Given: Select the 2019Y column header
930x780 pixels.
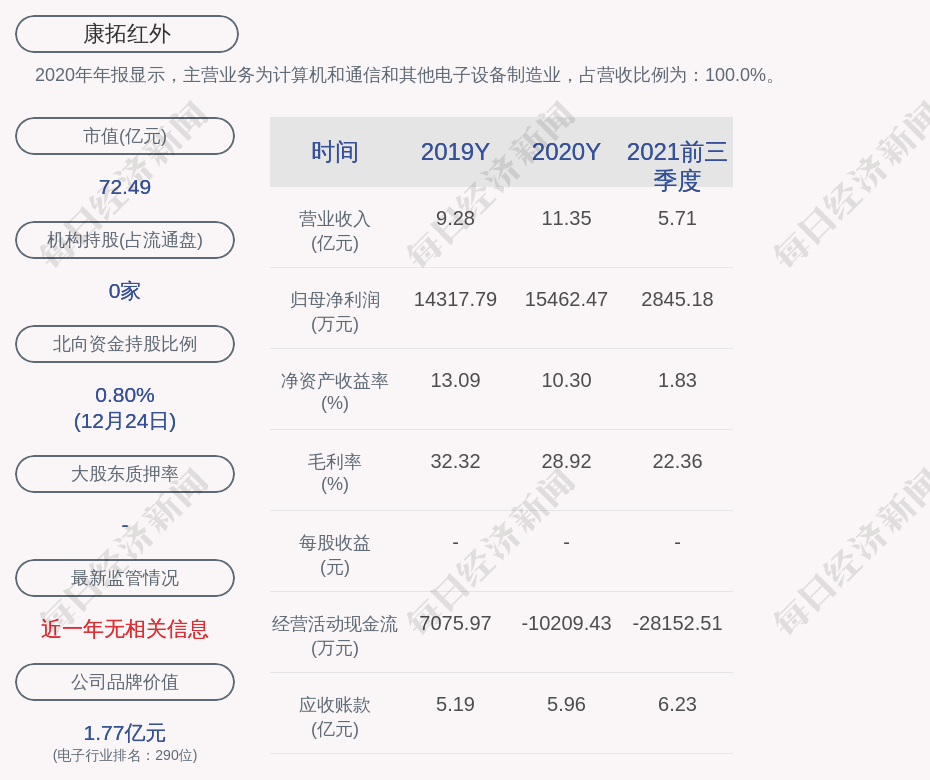Looking at the screenshot, I should pyautogui.click(x=455, y=152).
